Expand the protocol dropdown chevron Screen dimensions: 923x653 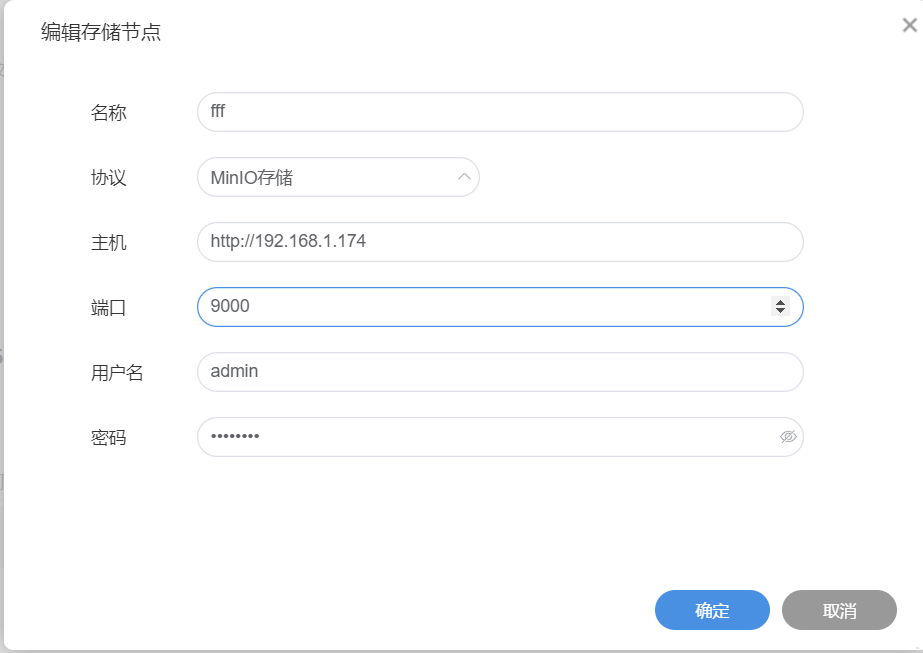pos(464,177)
